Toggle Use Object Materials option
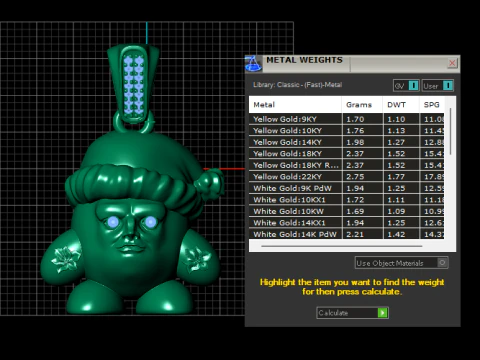The height and width of the screenshot is (360, 480). click(401, 263)
